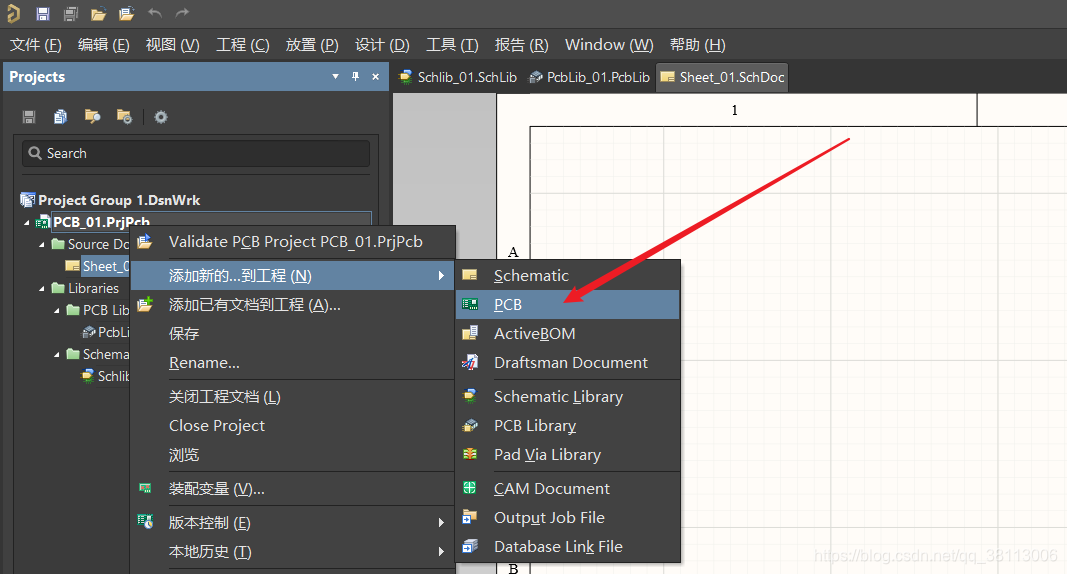
Task: Add a new PCB from the submenu
Action: [x=568, y=305]
